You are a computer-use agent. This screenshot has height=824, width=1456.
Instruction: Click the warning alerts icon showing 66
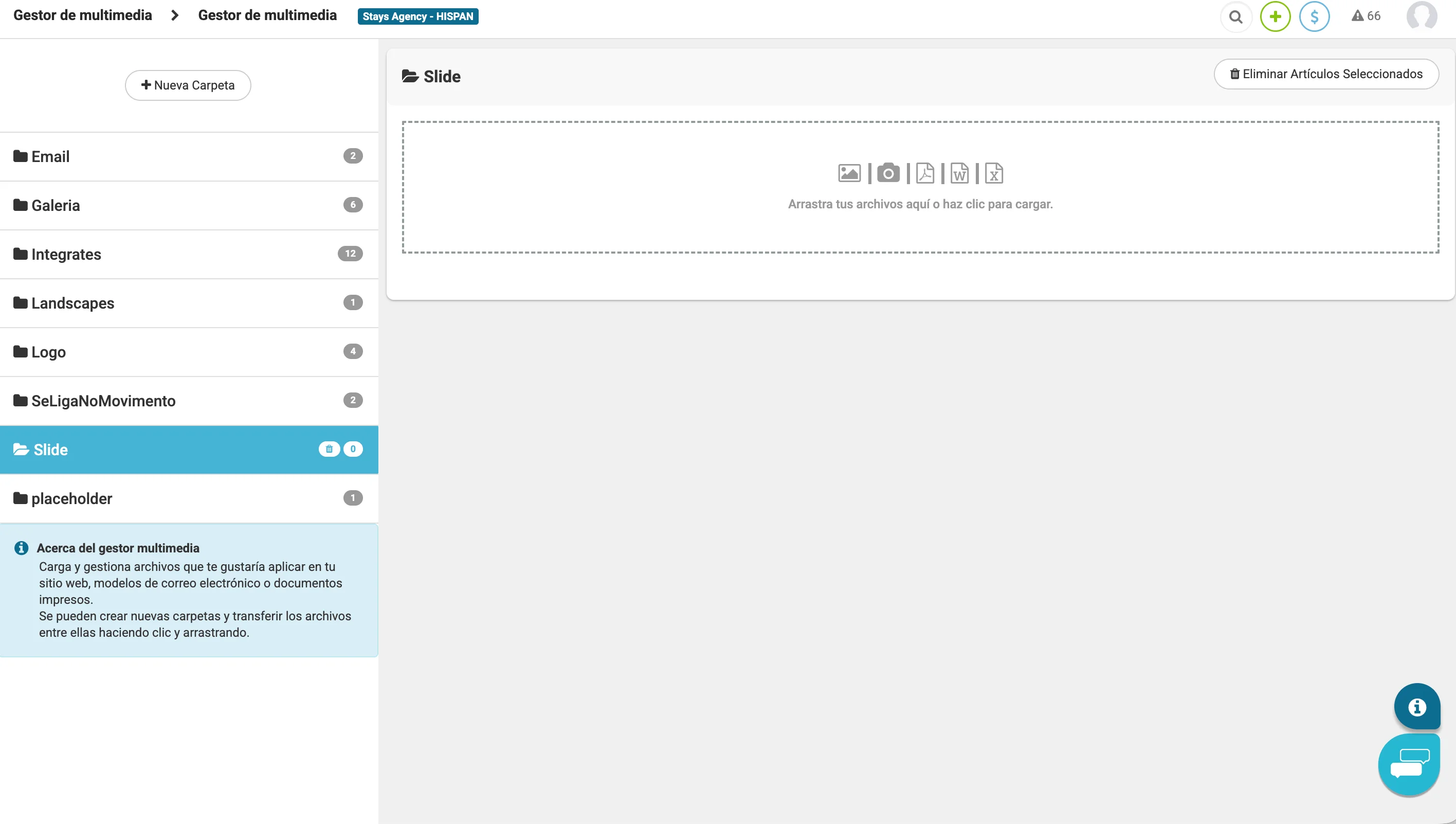coord(1366,16)
